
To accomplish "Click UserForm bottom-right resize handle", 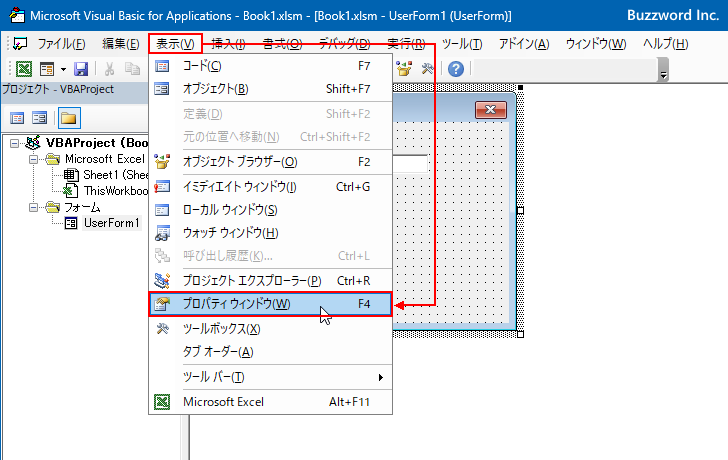I will coord(520,334).
